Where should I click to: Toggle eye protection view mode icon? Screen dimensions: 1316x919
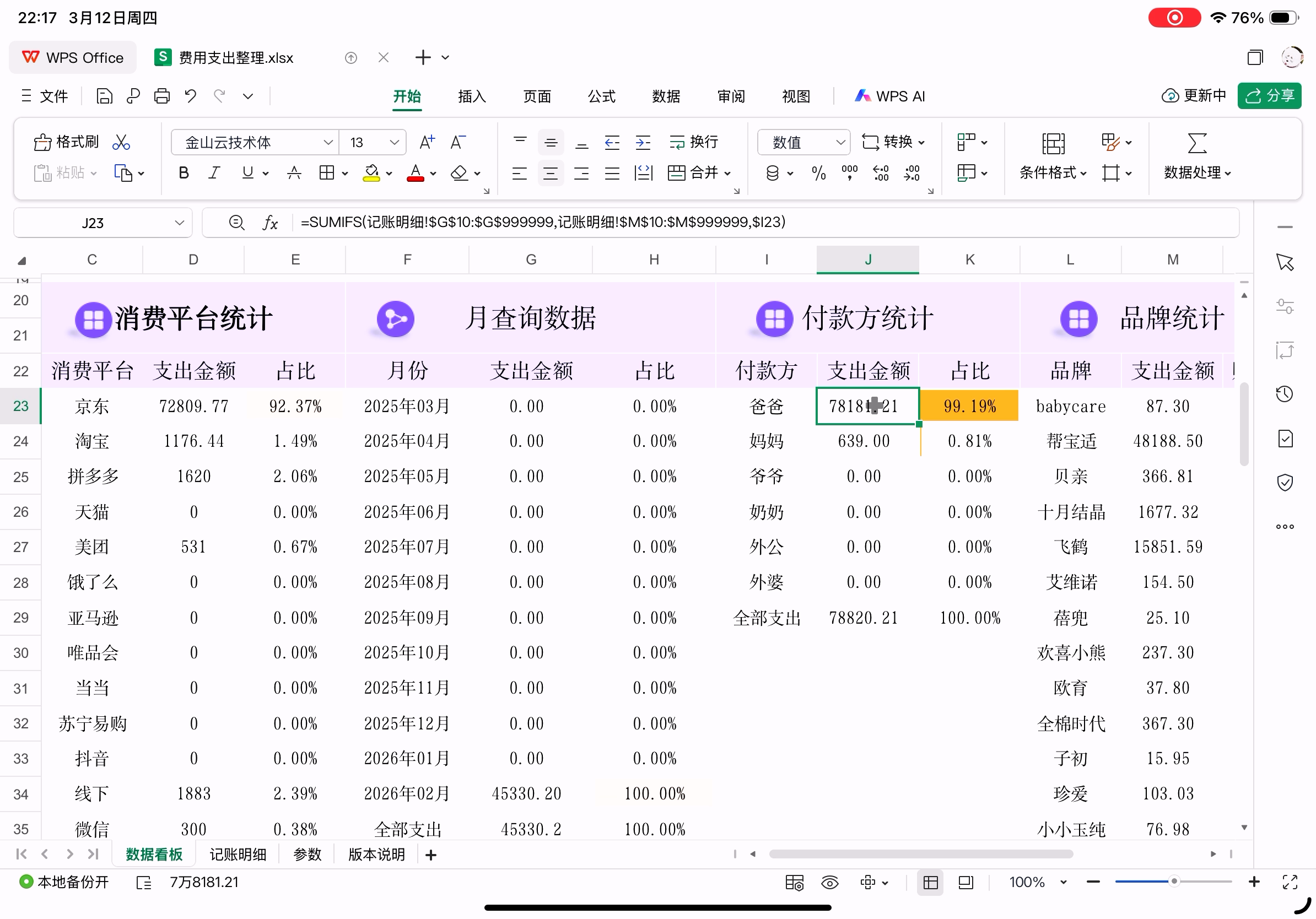[829, 882]
